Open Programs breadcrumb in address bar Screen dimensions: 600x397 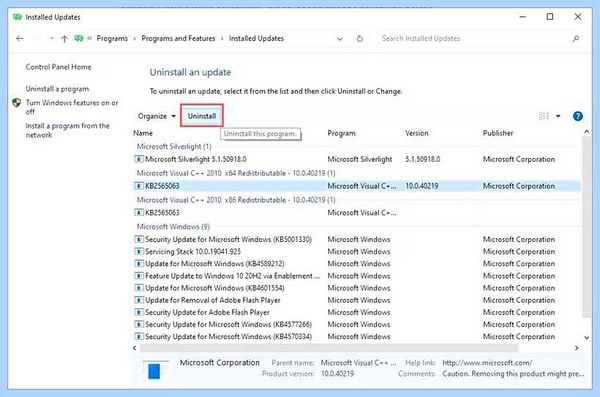coord(112,38)
